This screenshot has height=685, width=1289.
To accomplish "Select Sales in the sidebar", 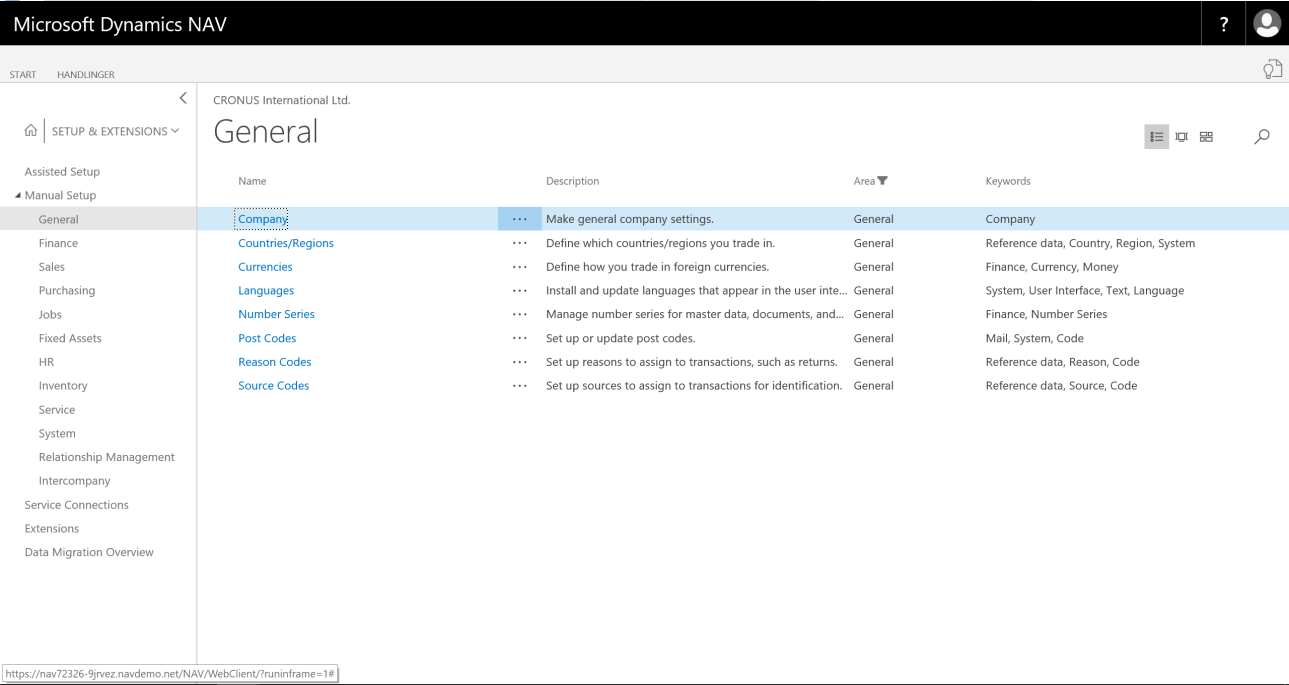I will tap(52, 267).
